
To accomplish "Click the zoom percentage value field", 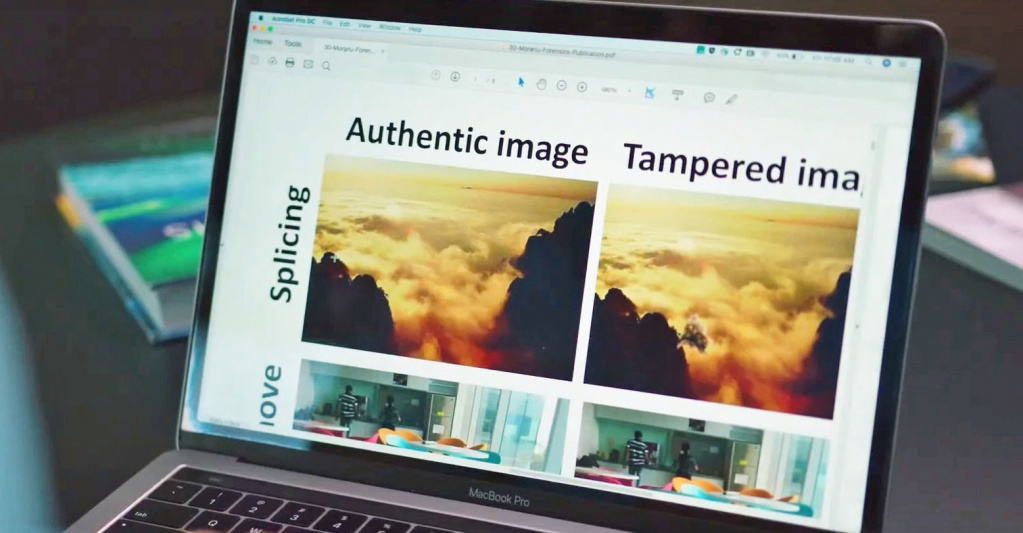I will click(x=608, y=89).
